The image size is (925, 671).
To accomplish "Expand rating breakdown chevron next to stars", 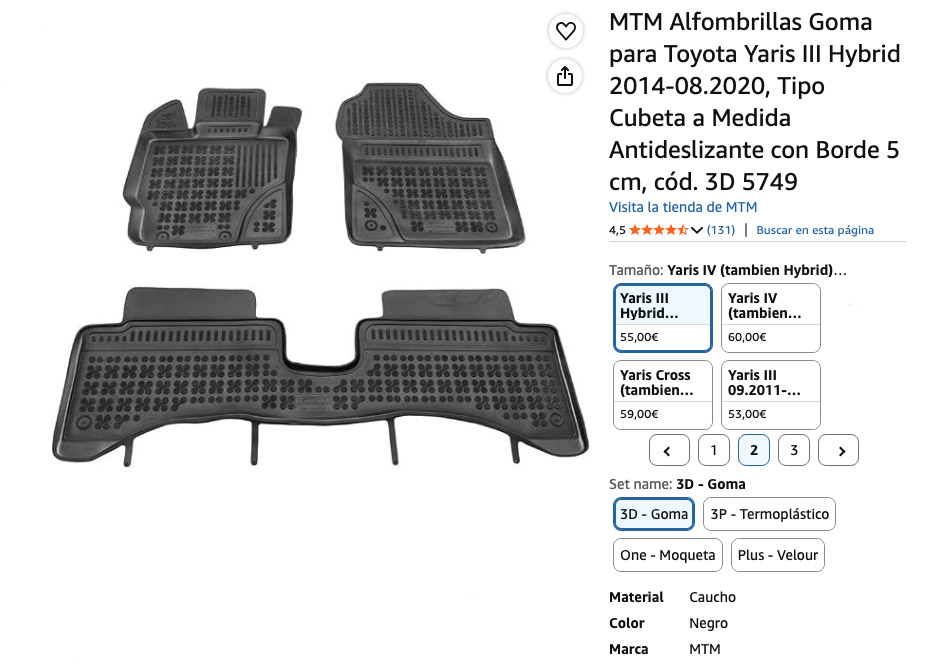I will click(x=697, y=230).
